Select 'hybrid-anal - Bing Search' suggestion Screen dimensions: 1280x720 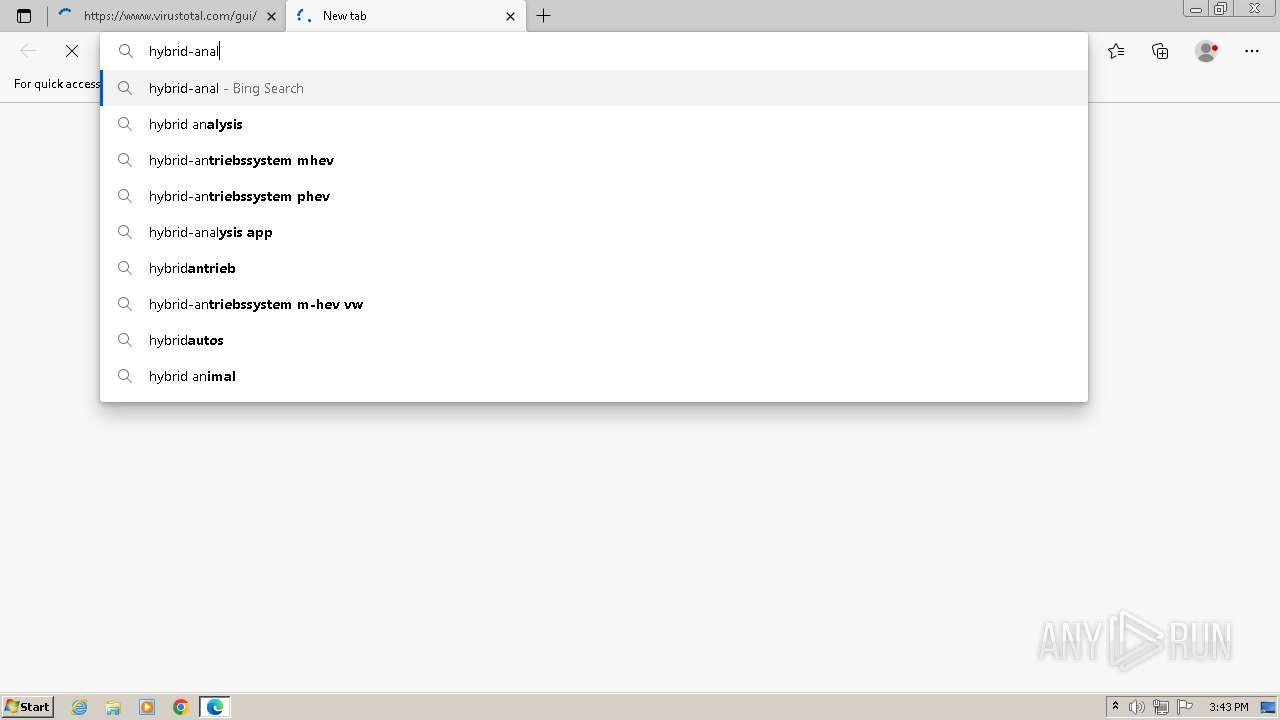(594, 88)
